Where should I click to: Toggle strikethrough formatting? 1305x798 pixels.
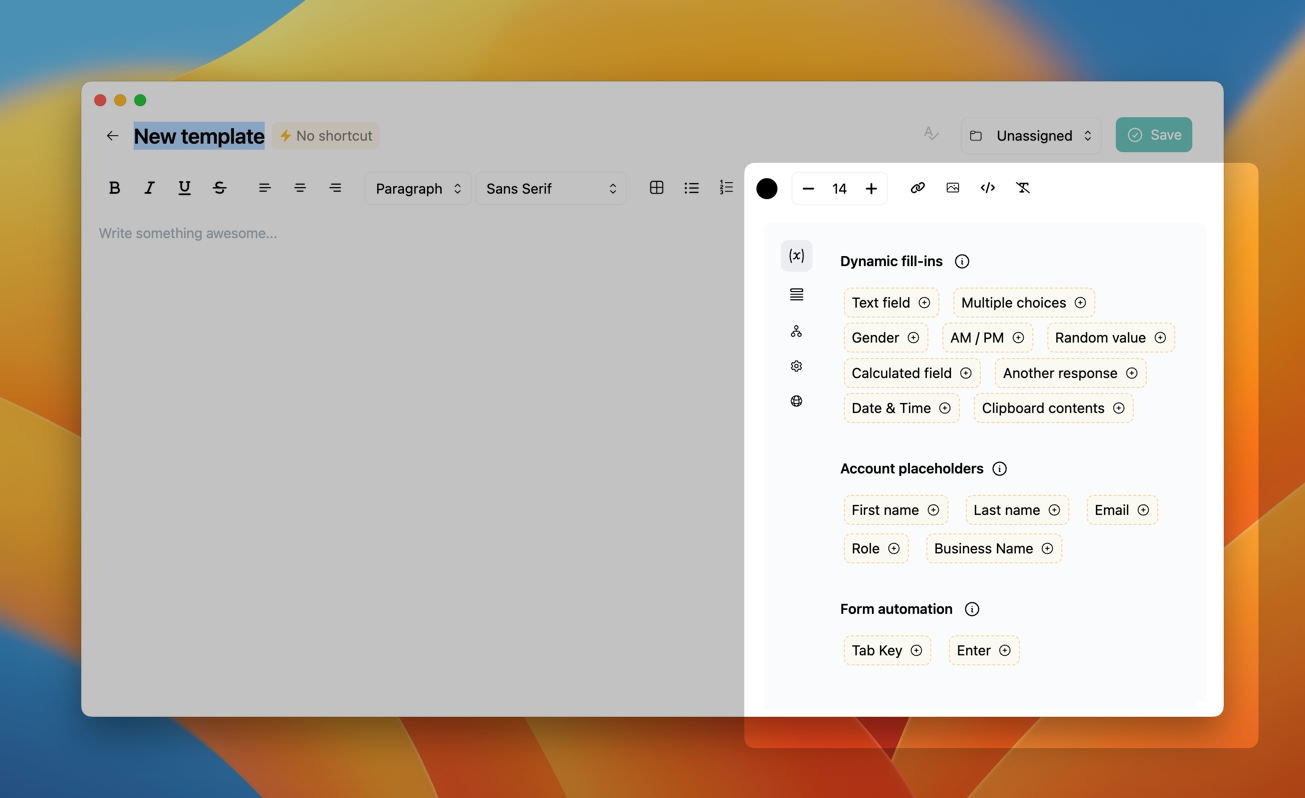219,188
